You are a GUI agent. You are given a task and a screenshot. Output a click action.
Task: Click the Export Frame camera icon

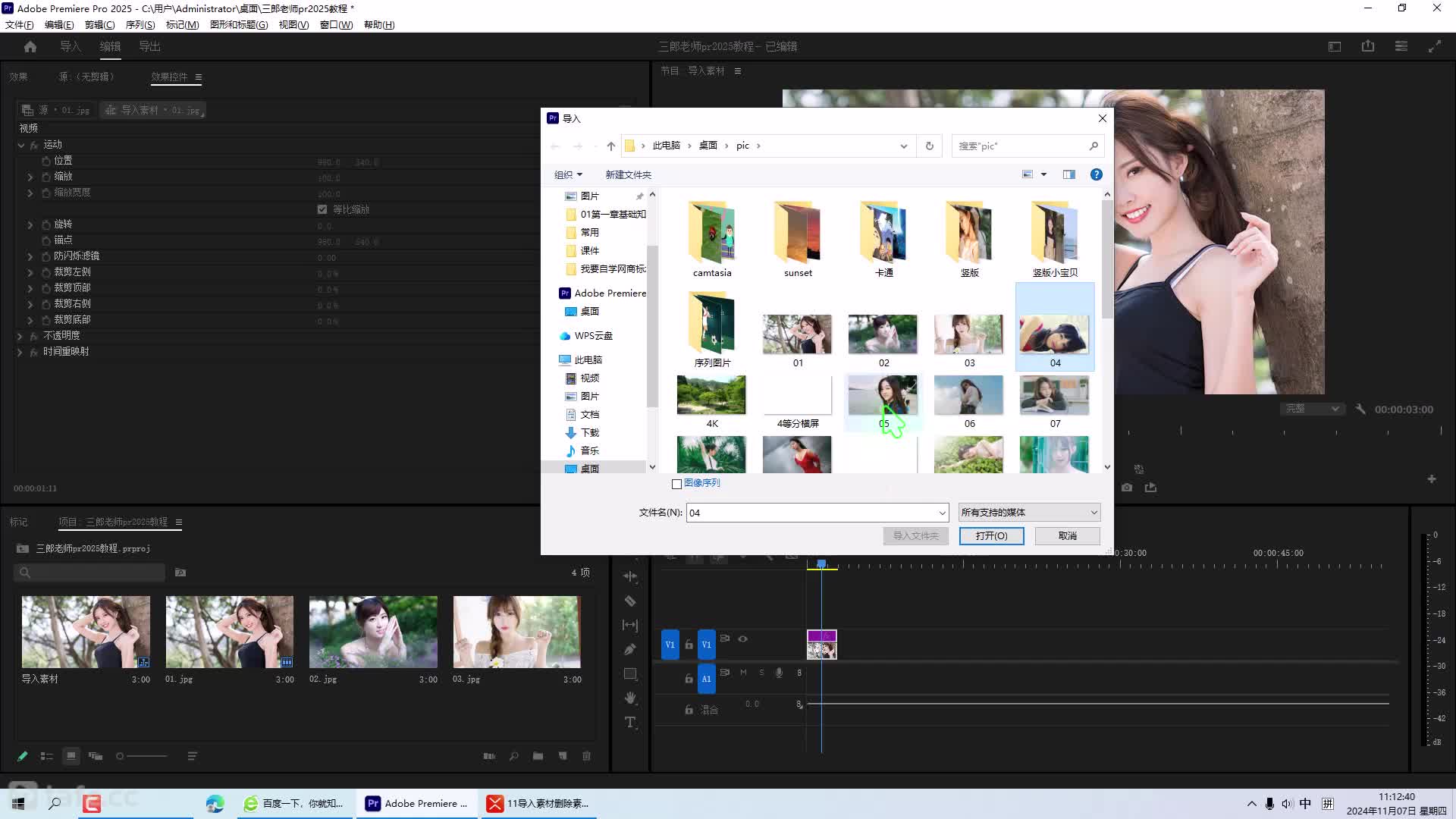pyautogui.click(x=1127, y=488)
